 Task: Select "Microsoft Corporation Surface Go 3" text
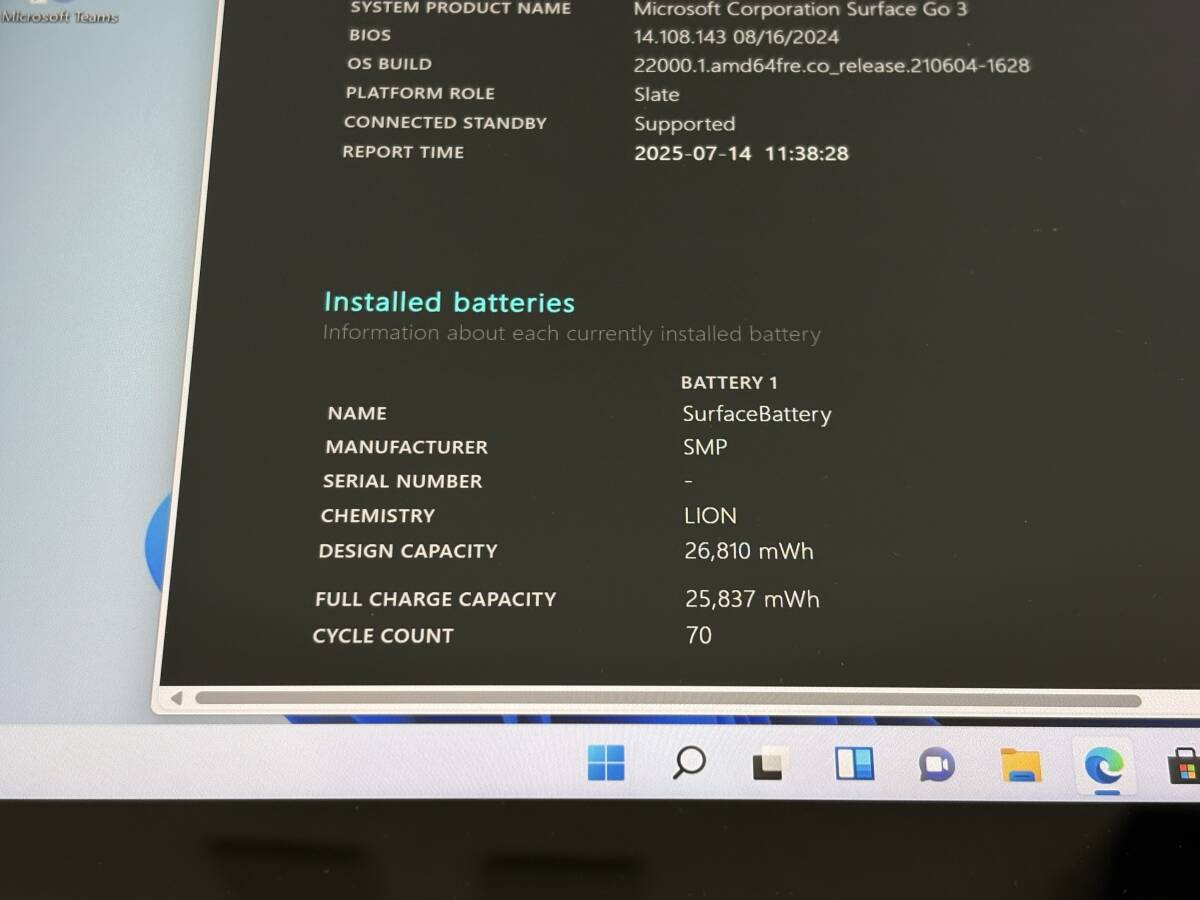coord(800,9)
